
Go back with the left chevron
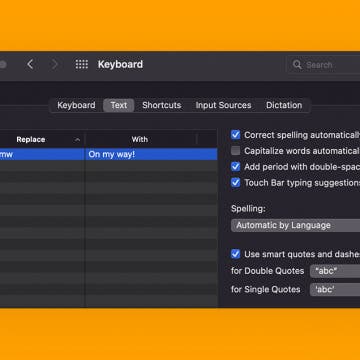pos(30,64)
